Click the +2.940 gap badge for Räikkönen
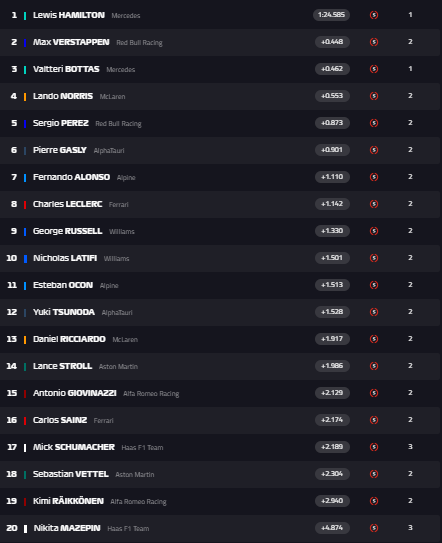 click(x=332, y=501)
